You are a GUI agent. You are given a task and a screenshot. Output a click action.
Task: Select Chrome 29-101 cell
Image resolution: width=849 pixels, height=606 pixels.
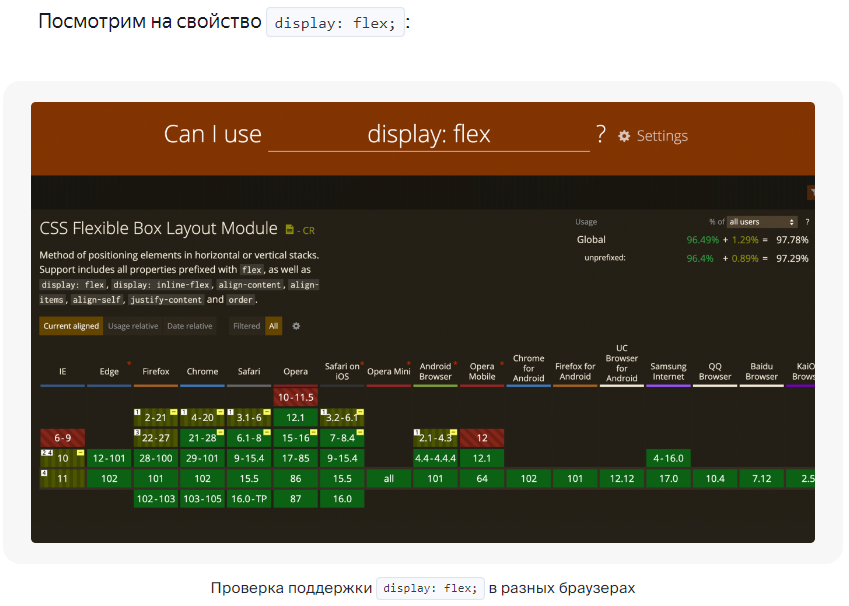pos(203,458)
